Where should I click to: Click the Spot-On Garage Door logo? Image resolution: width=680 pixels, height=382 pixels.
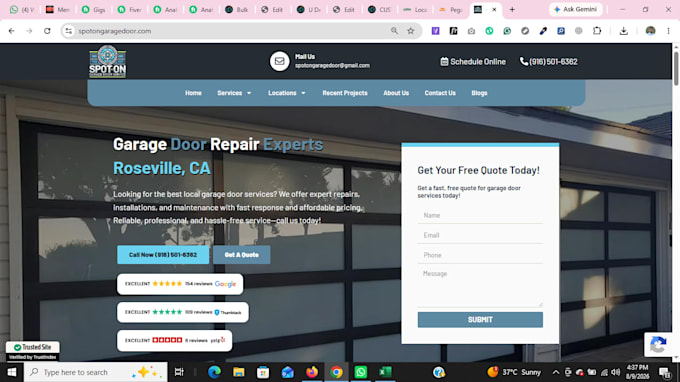click(108, 62)
